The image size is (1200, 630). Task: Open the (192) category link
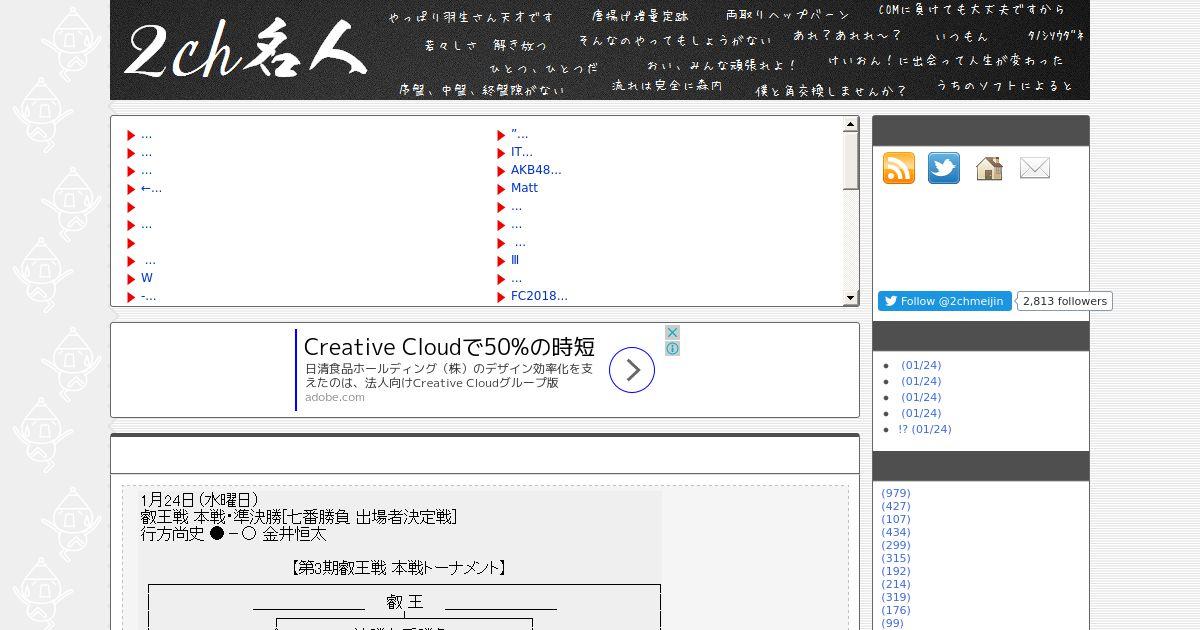pos(896,571)
